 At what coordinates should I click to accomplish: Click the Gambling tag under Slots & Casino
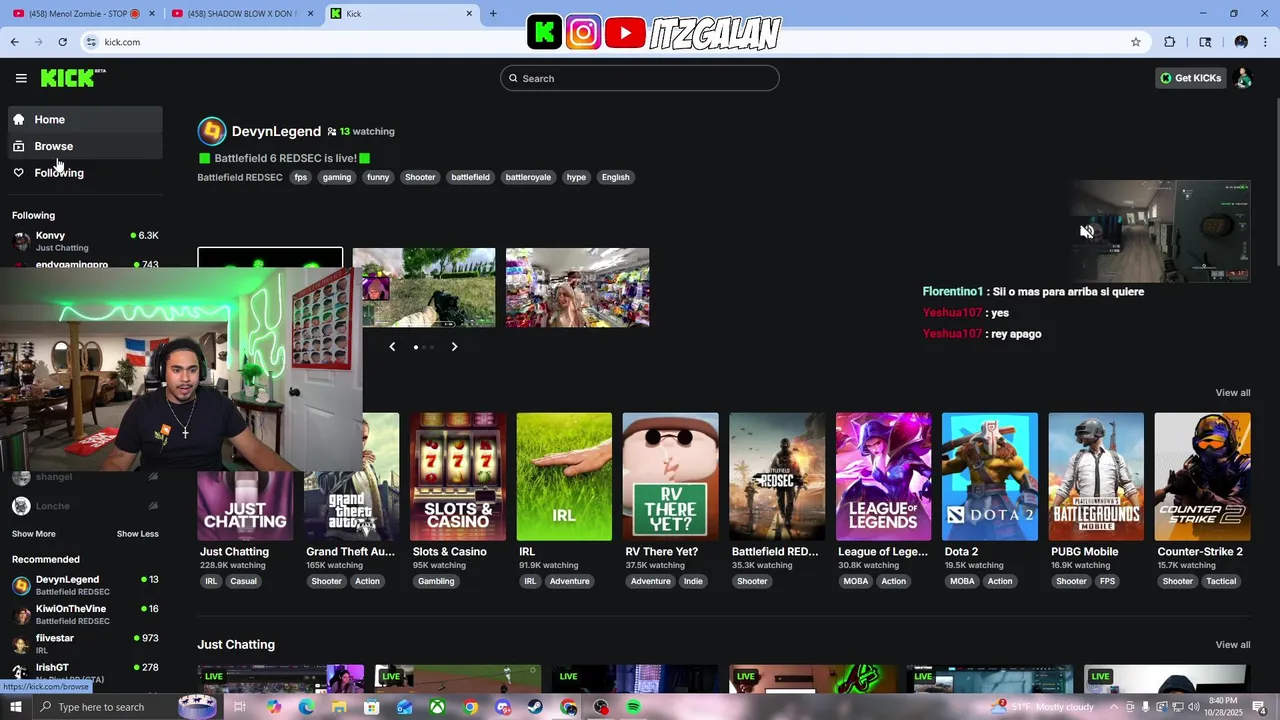[x=436, y=581]
